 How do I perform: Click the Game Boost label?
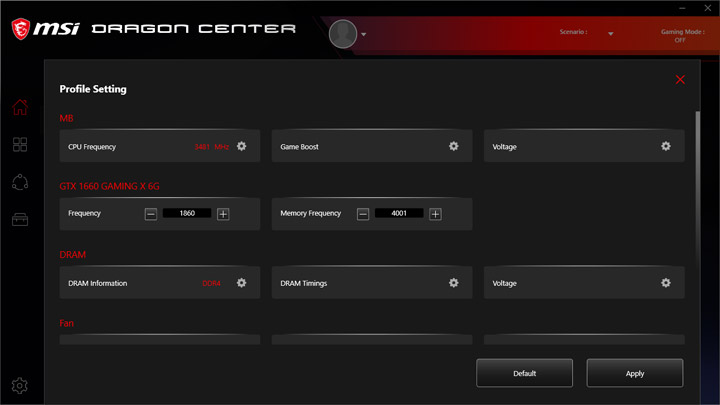click(299, 147)
